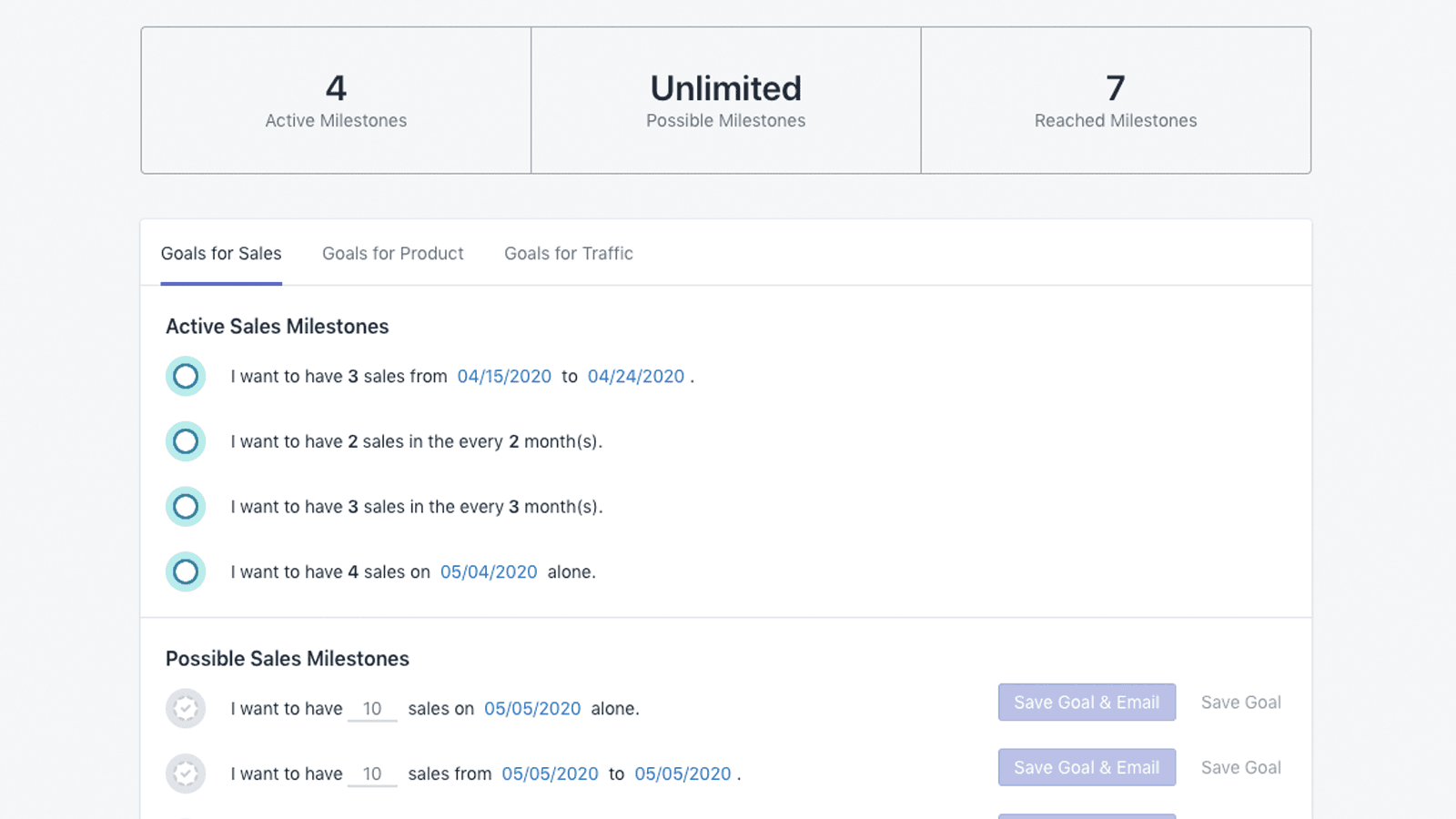
Task: Click Save Goal & Email for the 05/05/2020 alone goal
Action: pyautogui.click(x=1087, y=702)
